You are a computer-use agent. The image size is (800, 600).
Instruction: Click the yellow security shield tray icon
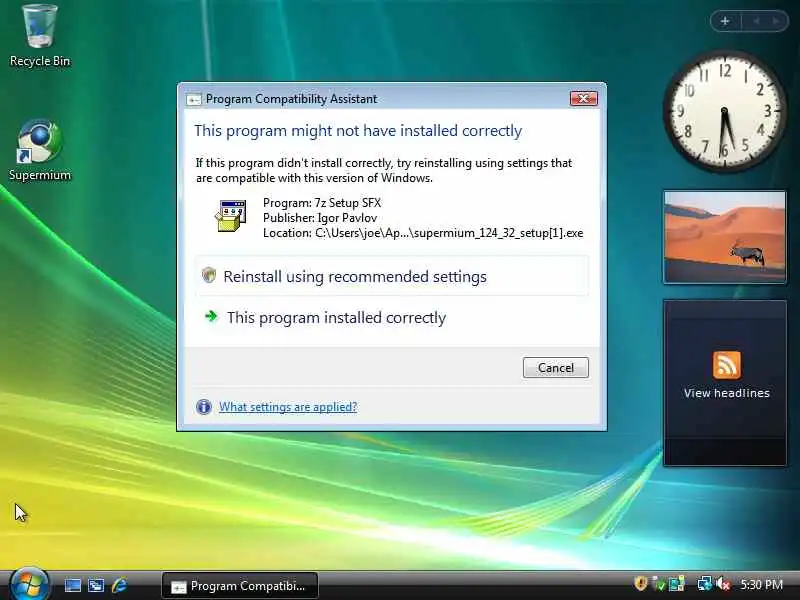641,583
